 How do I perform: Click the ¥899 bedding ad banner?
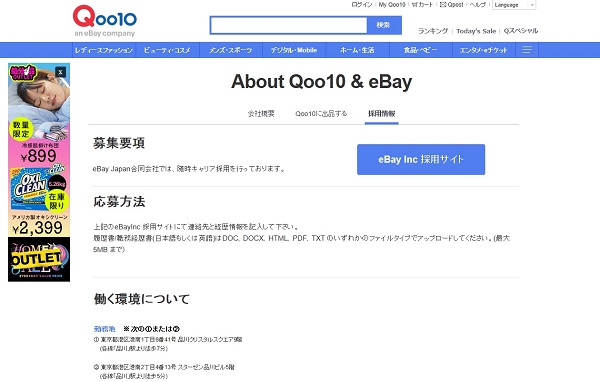point(39,114)
